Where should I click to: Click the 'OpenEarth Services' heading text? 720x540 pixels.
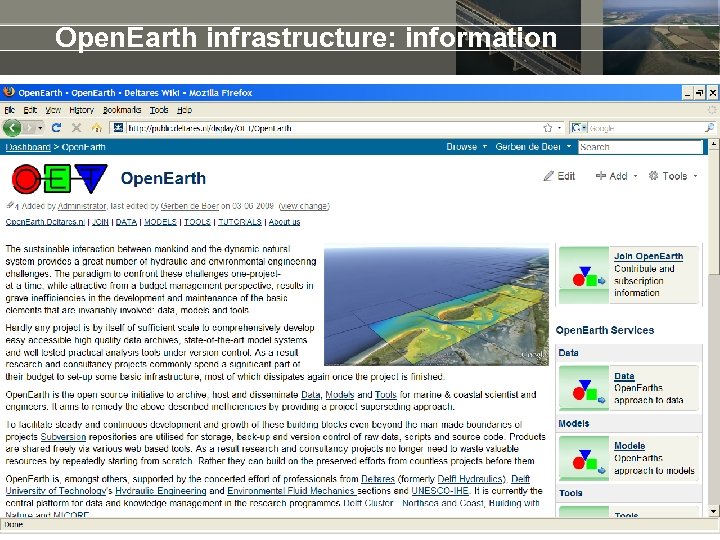(605, 330)
